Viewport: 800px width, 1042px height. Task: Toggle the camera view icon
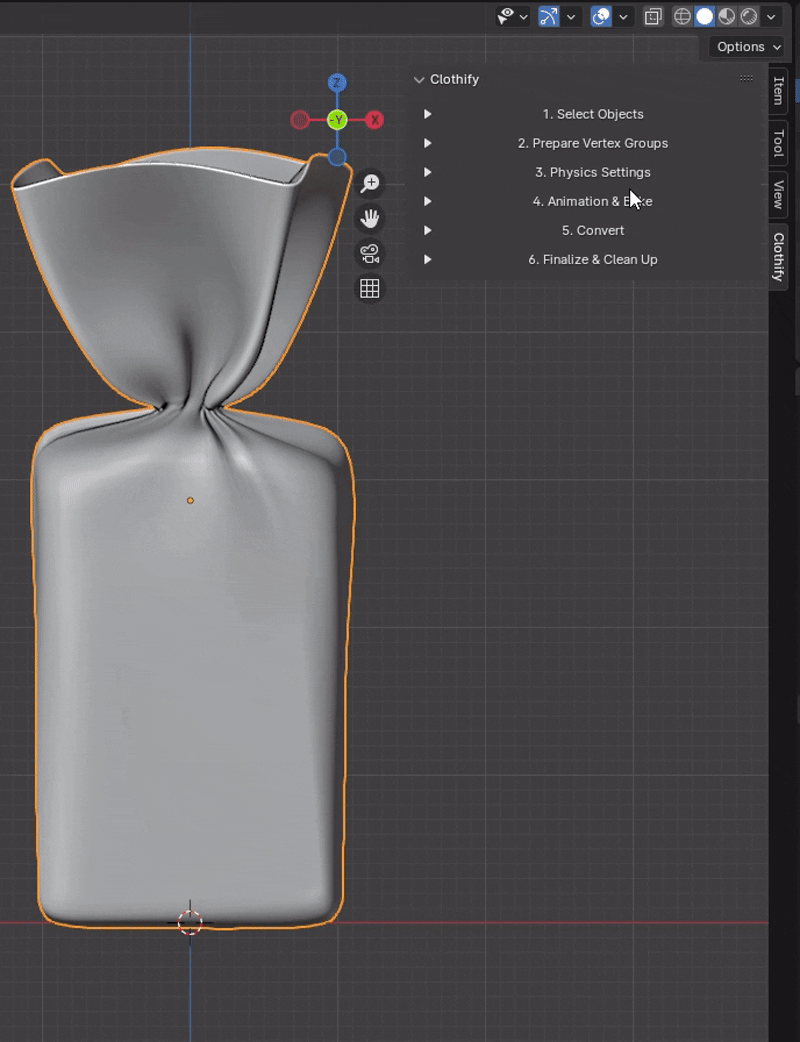tap(370, 254)
